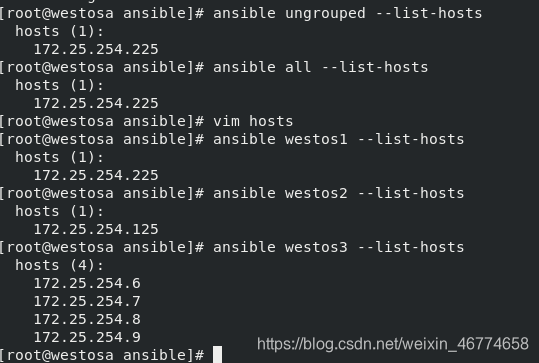Click the 'ansible all --list-hosts' command
The image size is (539, 363).
(x=320, y=67)
